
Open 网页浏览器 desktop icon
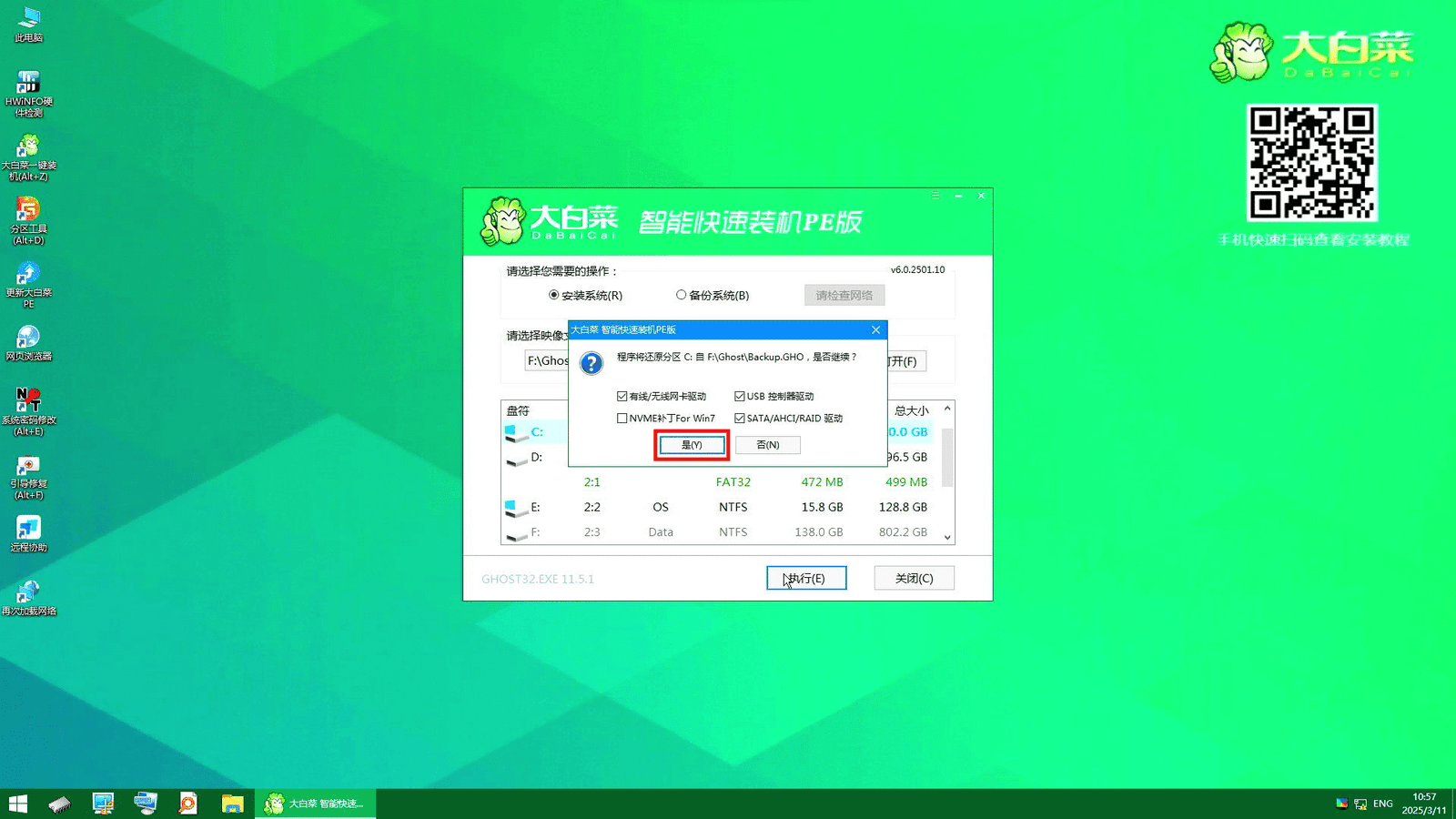click(x=28, y=343)
